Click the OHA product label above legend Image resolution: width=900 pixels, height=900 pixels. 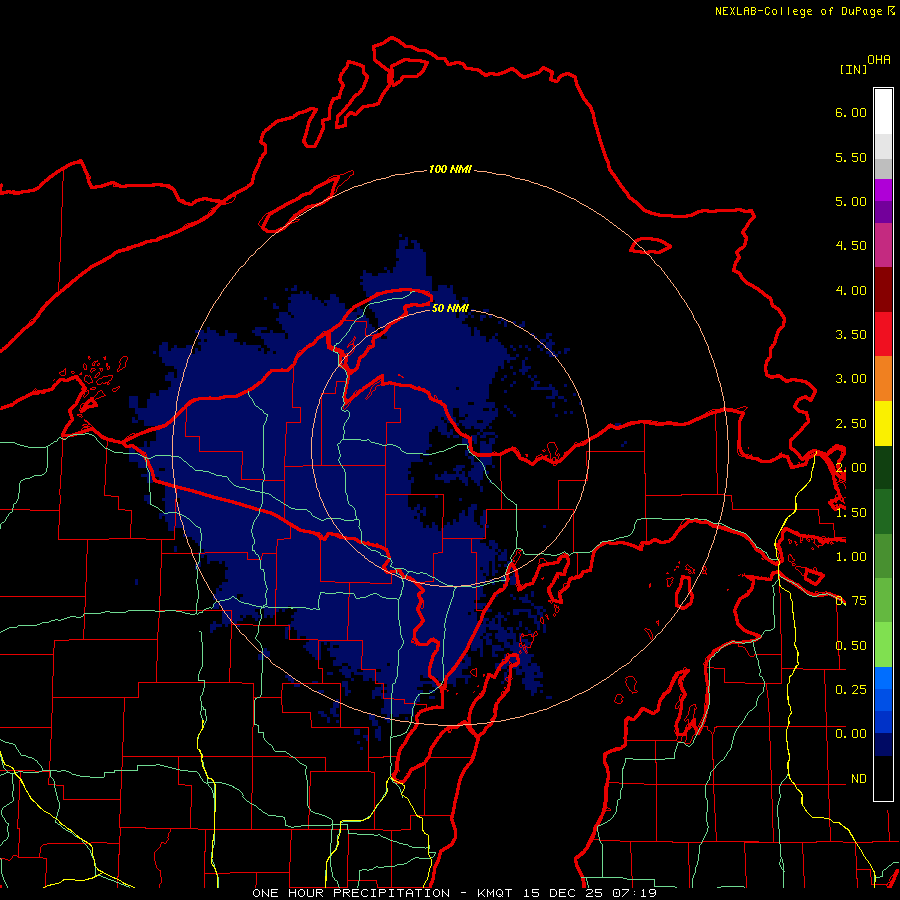coord(879,60)
